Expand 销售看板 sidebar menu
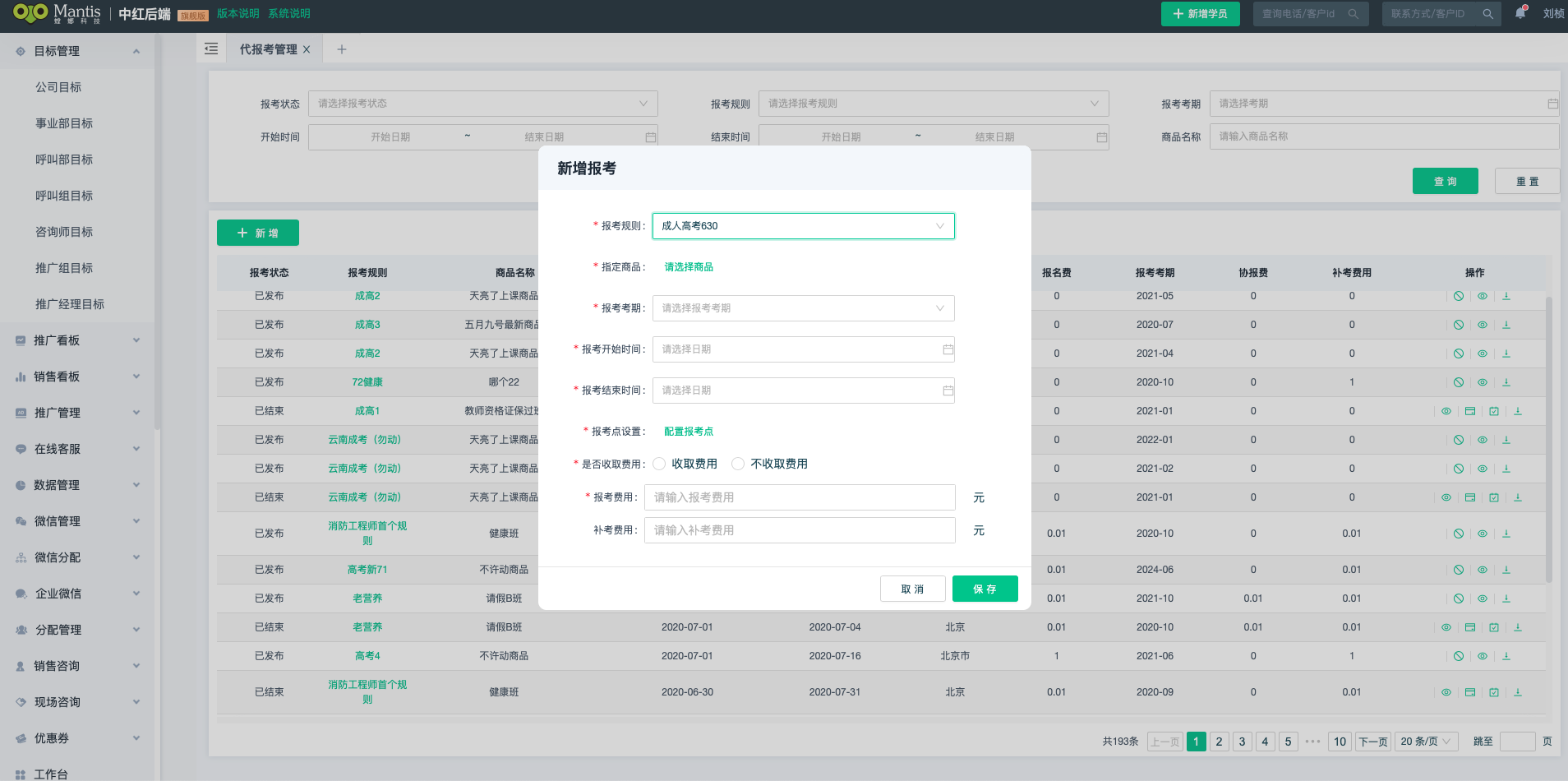 (x=77, y=377)
